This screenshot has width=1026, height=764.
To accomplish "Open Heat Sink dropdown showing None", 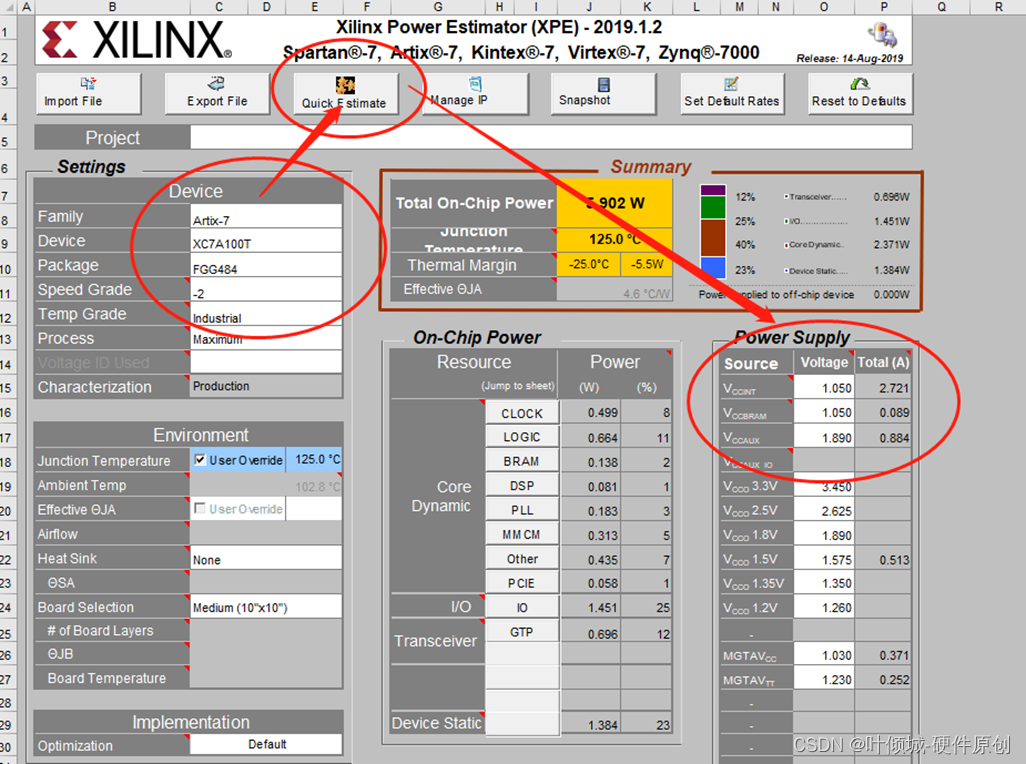I will point(266,558).
